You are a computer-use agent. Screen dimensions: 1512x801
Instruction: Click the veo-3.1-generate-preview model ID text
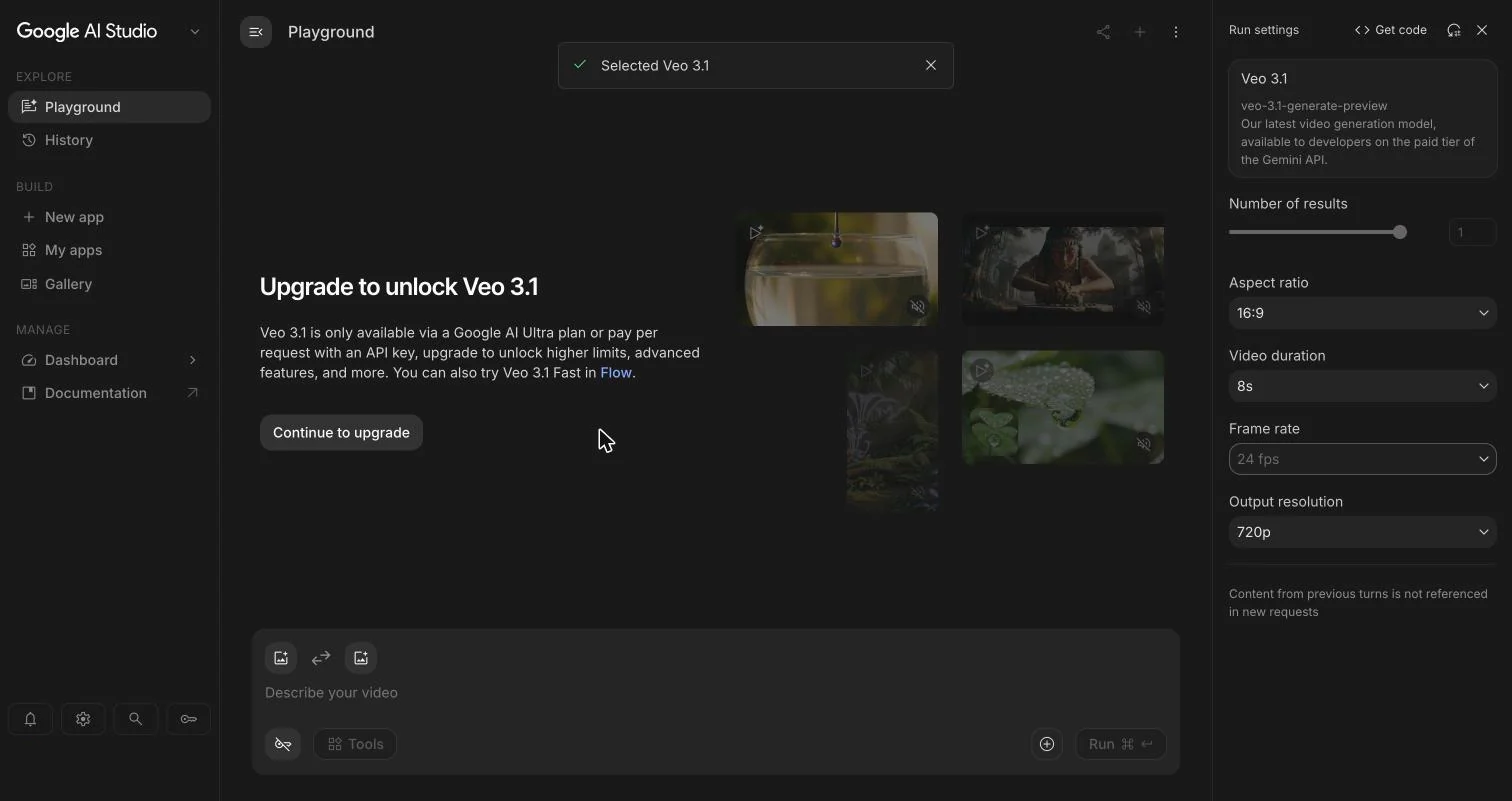click(1314, 106)
